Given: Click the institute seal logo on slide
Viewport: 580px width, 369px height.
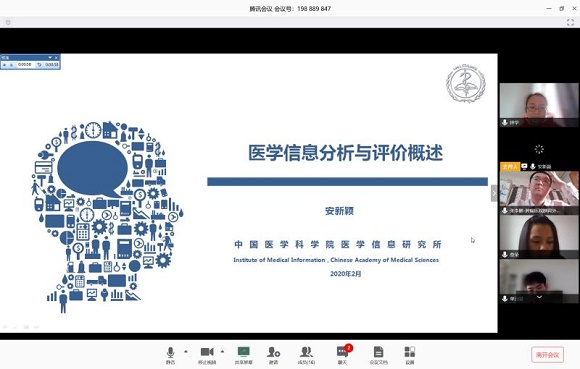Looking at the screenshot, I should point(466,84).
